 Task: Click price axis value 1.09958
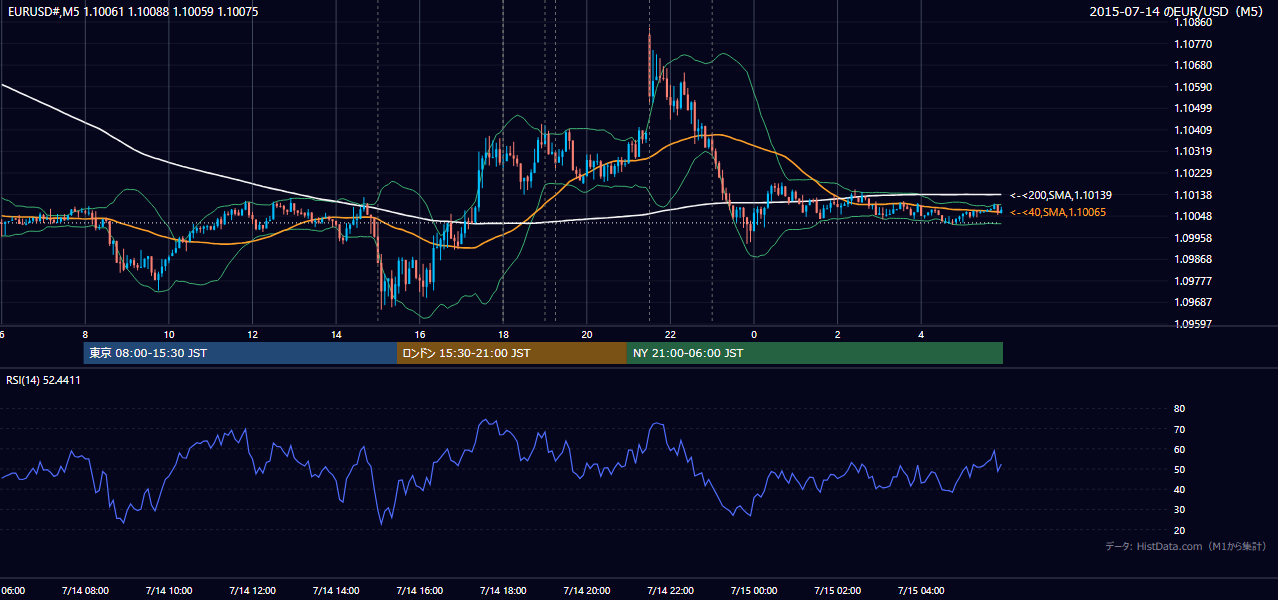(x=1193, y=238)
